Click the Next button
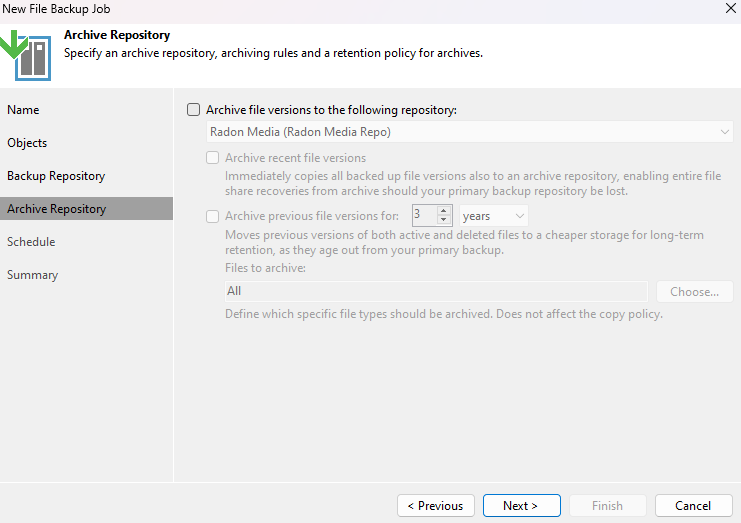 click(521, 506)
